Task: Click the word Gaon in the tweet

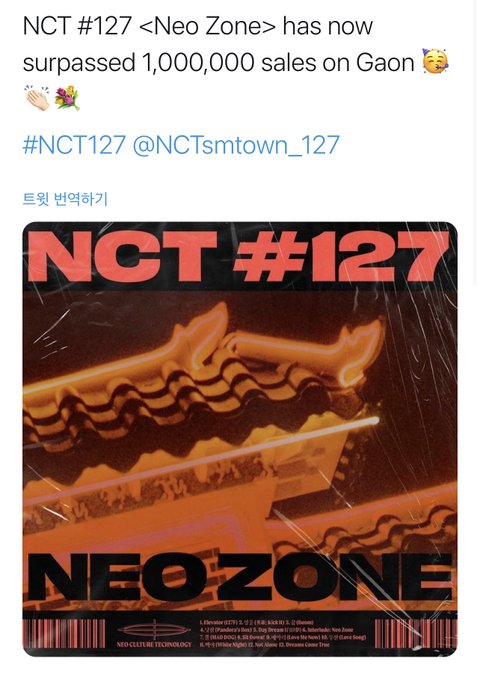Action: pyautogui.click(x=385, y=62)
